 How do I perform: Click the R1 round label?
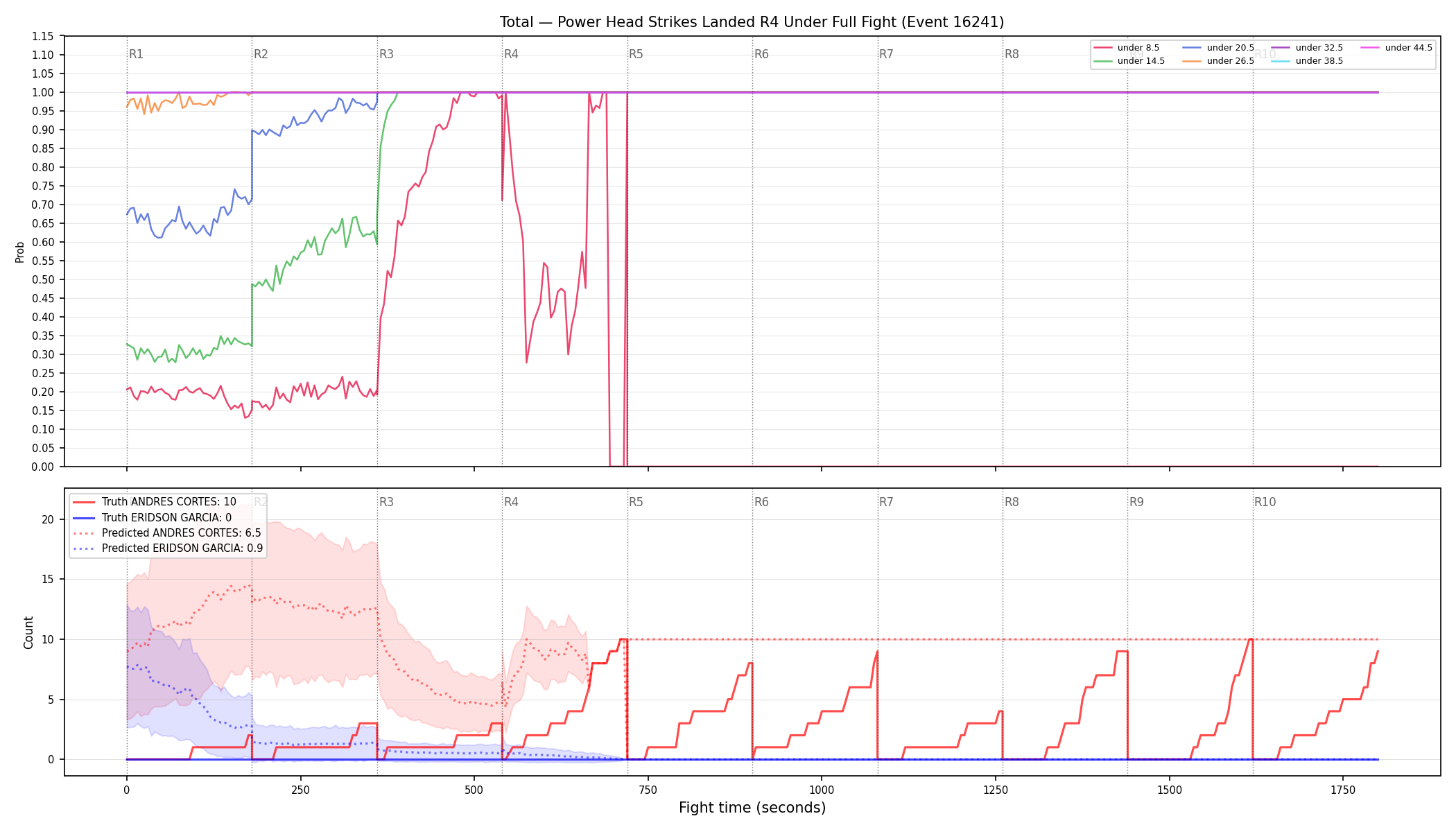click(x=136, y=54)
